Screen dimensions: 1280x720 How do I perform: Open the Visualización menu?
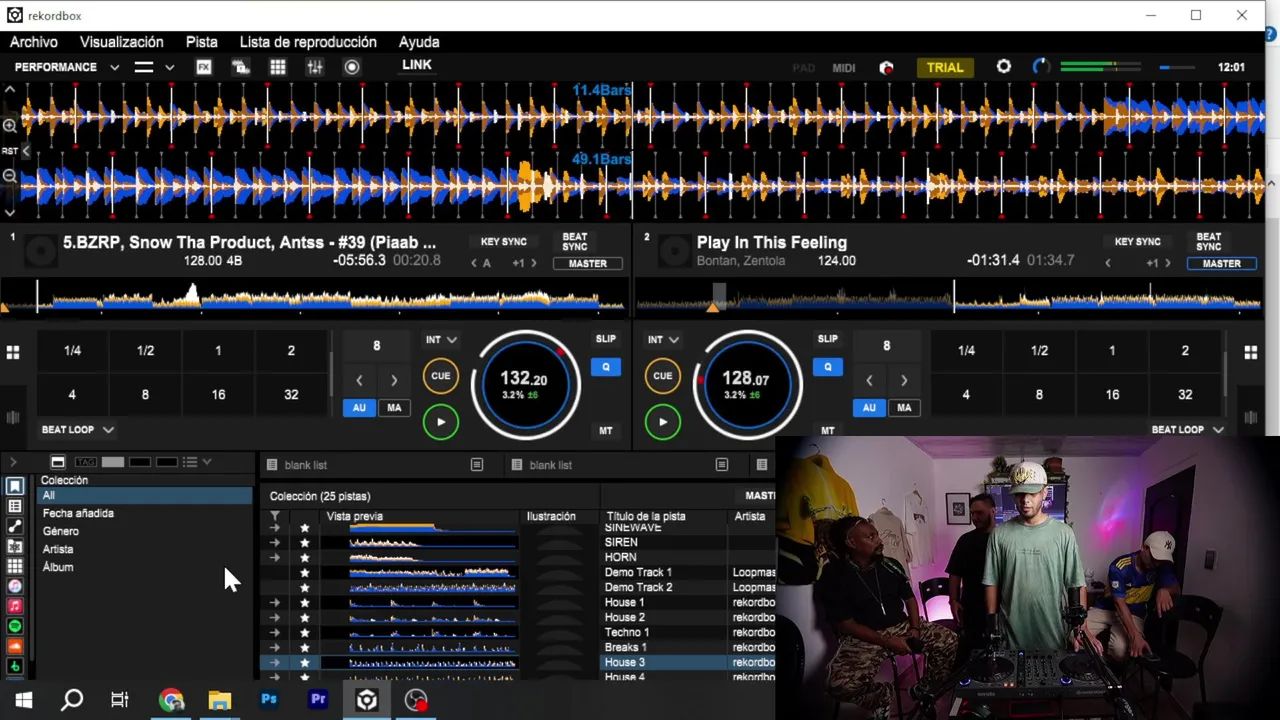pos(122,42)
